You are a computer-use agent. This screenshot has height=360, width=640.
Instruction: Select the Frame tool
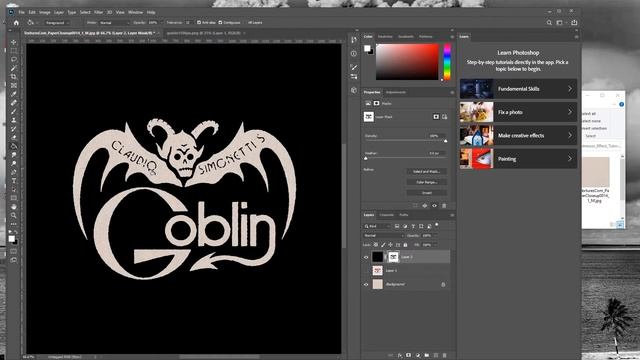[x=13, y=85]
